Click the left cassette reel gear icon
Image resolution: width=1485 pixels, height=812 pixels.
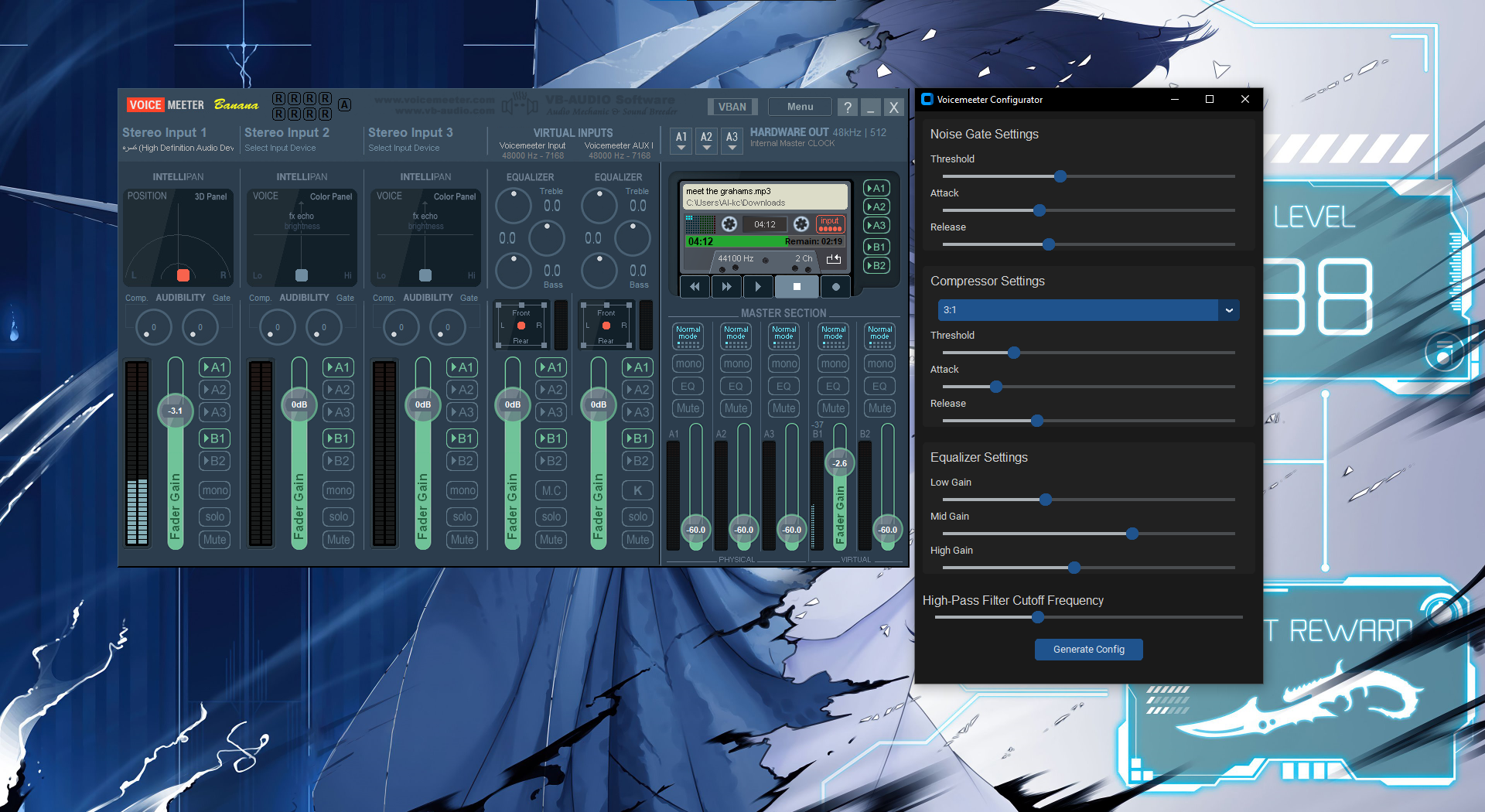pos(729,224)
